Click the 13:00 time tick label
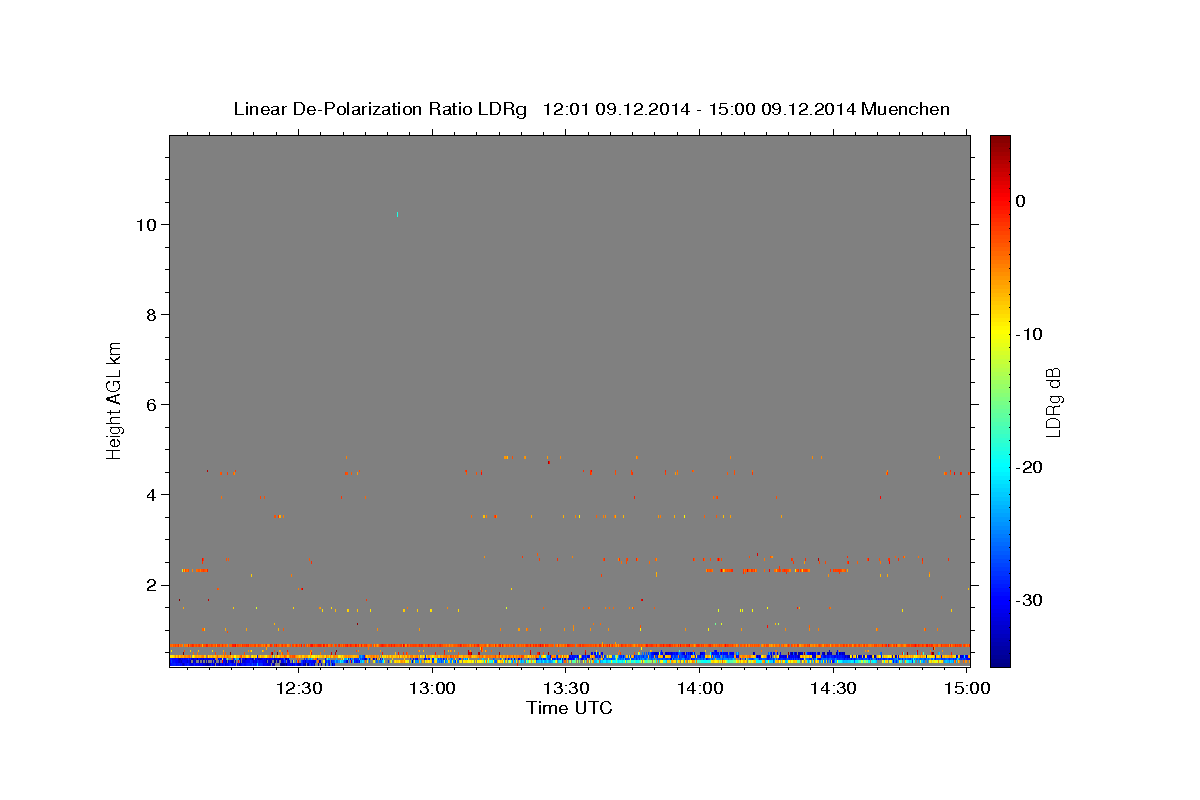The width and height of the screenshot is (1200, 800). (432, 688)
